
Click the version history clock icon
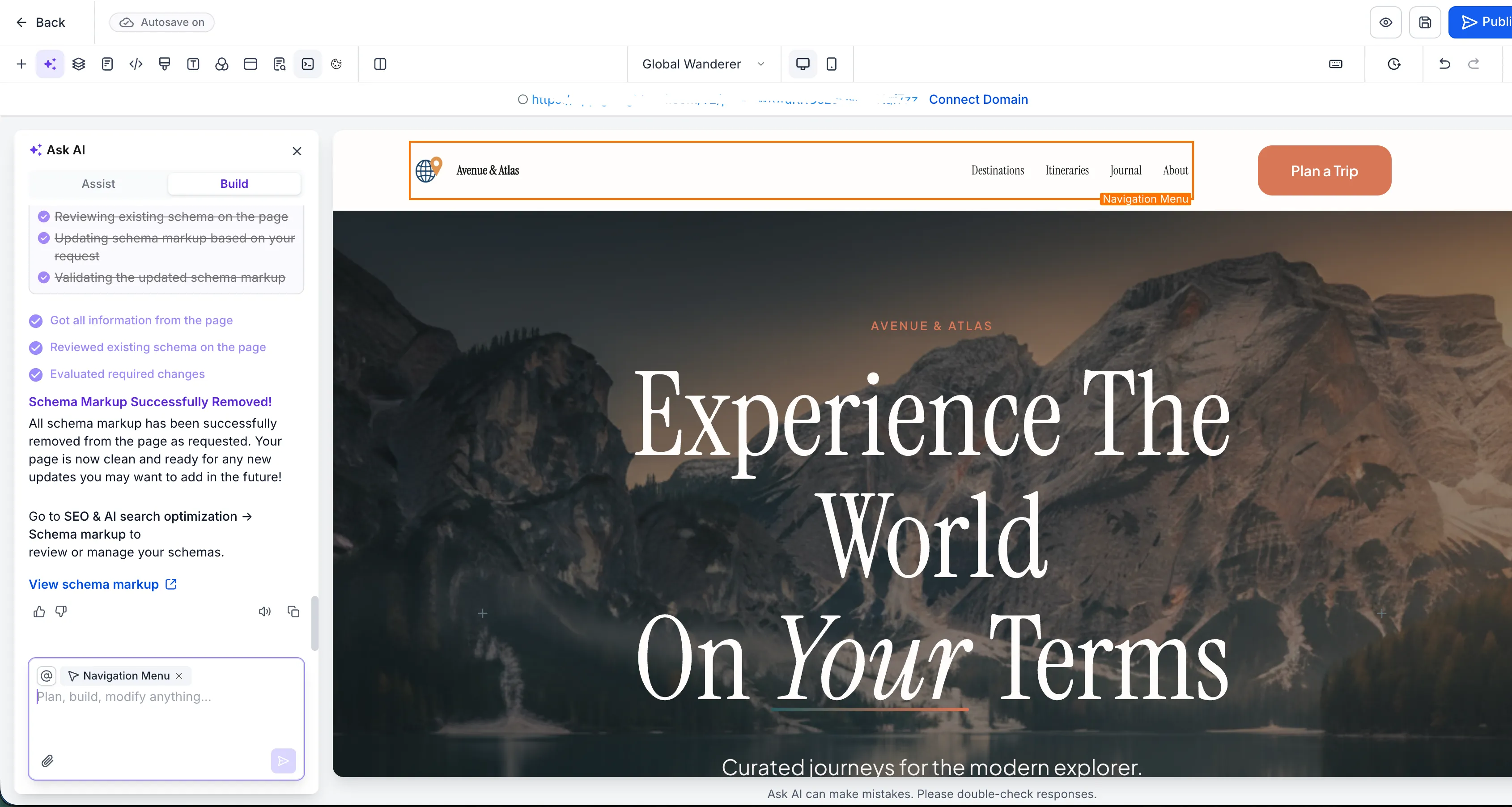coord(1394,64)
